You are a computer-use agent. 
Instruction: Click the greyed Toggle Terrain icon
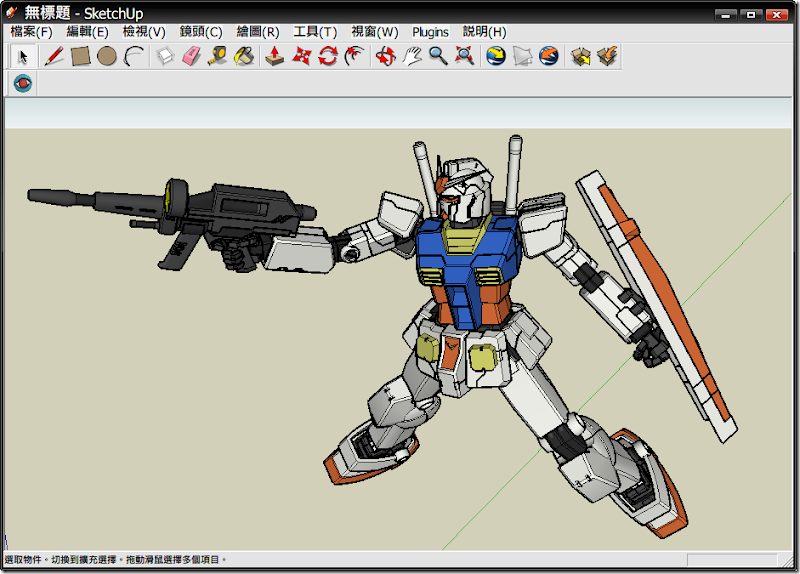[522, 56]
